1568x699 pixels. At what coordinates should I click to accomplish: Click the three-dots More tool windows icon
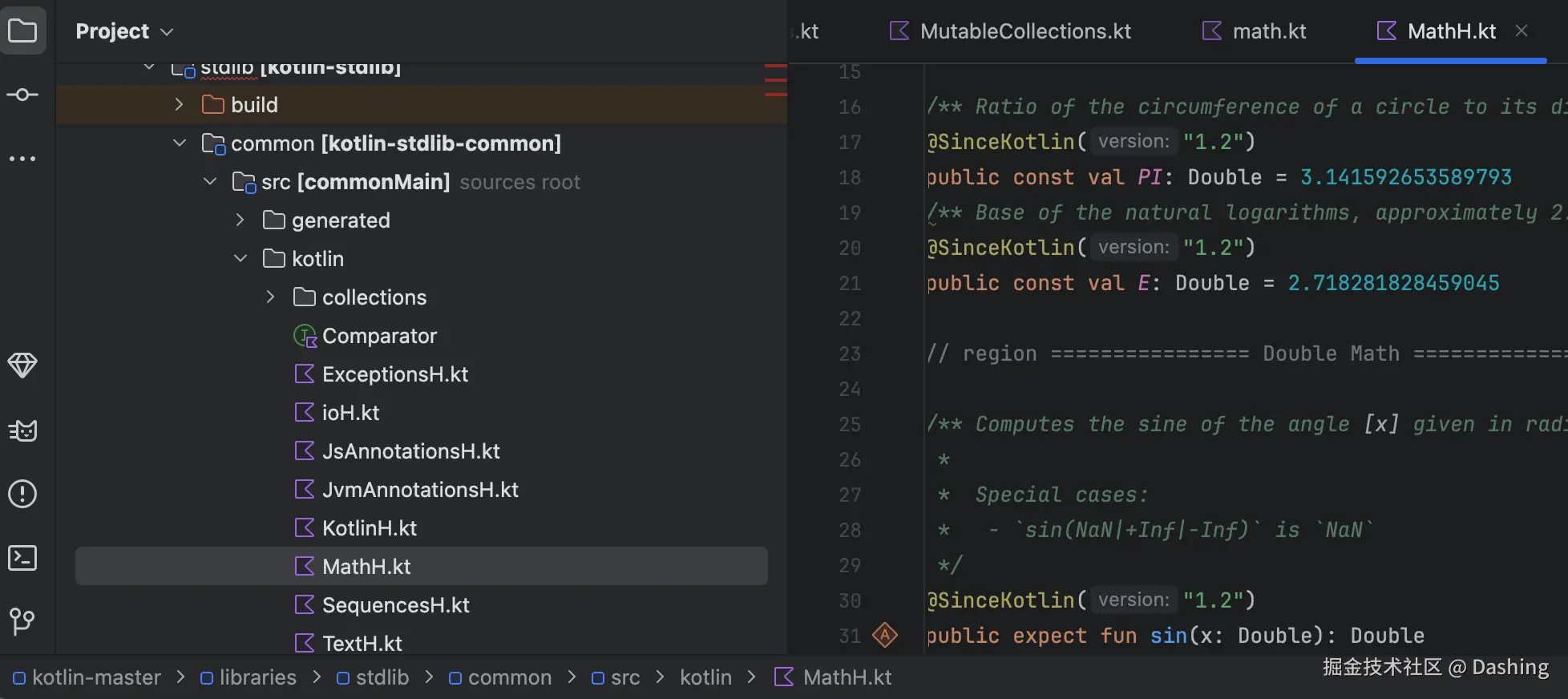click(22, 159)
